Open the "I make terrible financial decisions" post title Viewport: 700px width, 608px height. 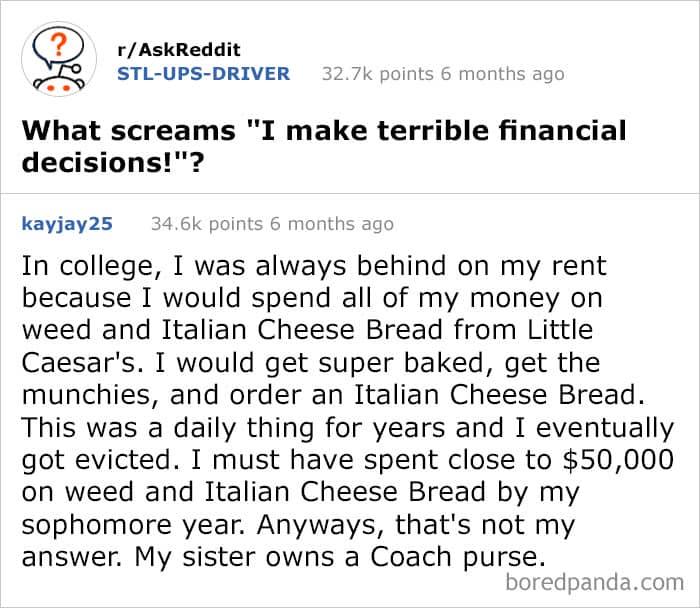[324, 145]
